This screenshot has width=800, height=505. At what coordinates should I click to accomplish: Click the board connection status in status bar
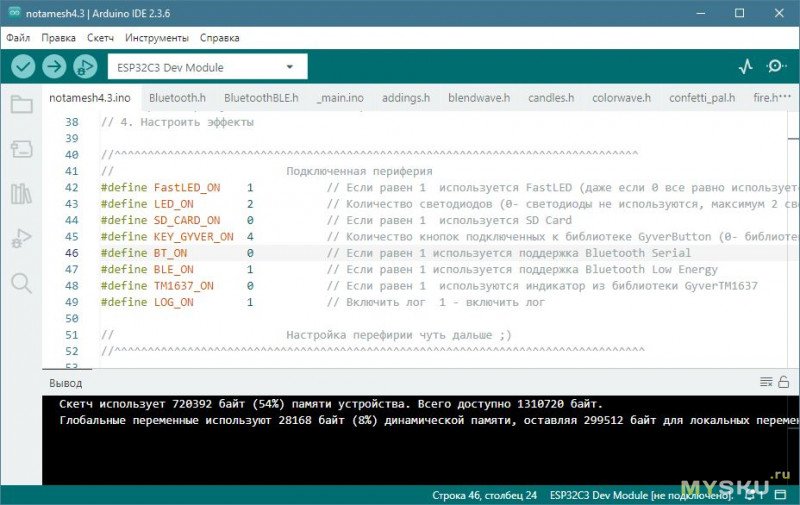[x=636, y=495]
